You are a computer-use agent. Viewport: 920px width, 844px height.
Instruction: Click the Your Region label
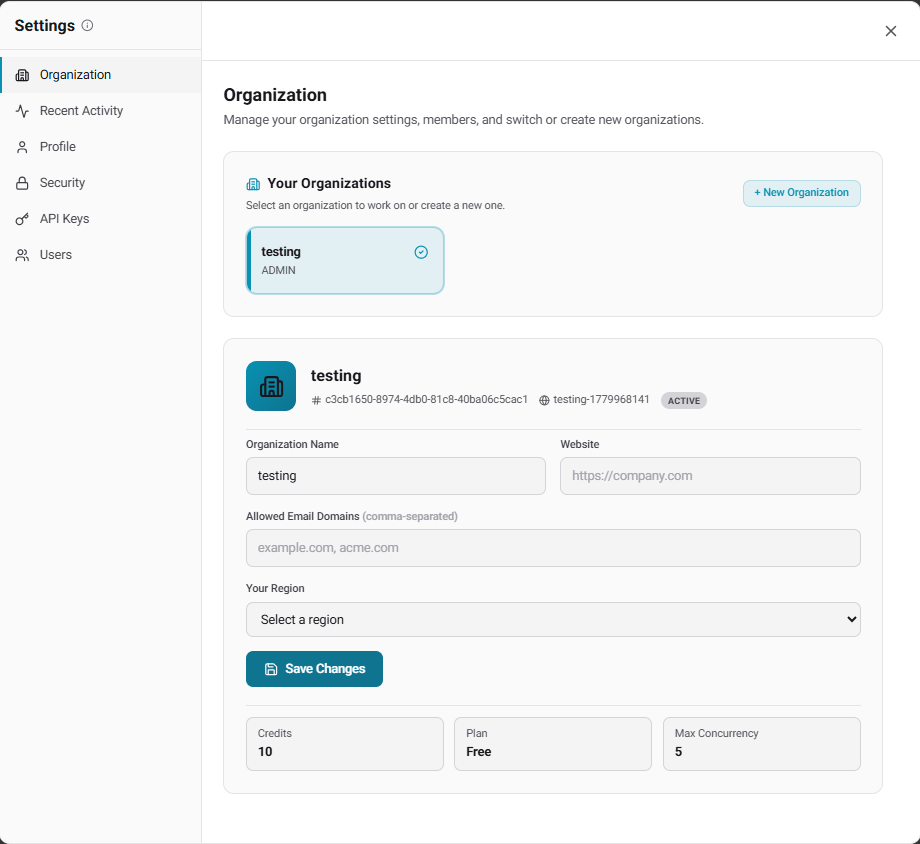(275, 588)
